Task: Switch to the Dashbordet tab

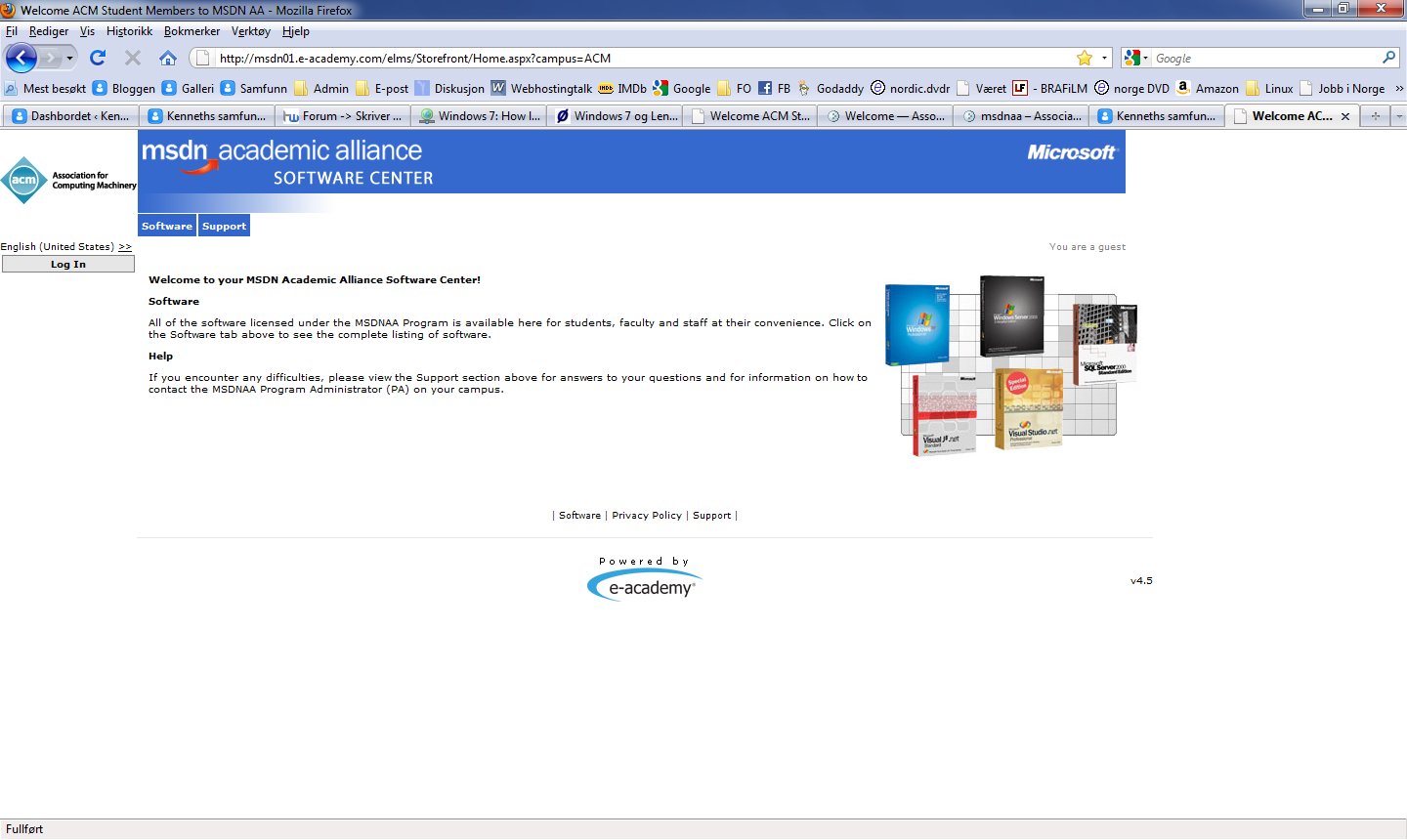Action: click(71, 116)
